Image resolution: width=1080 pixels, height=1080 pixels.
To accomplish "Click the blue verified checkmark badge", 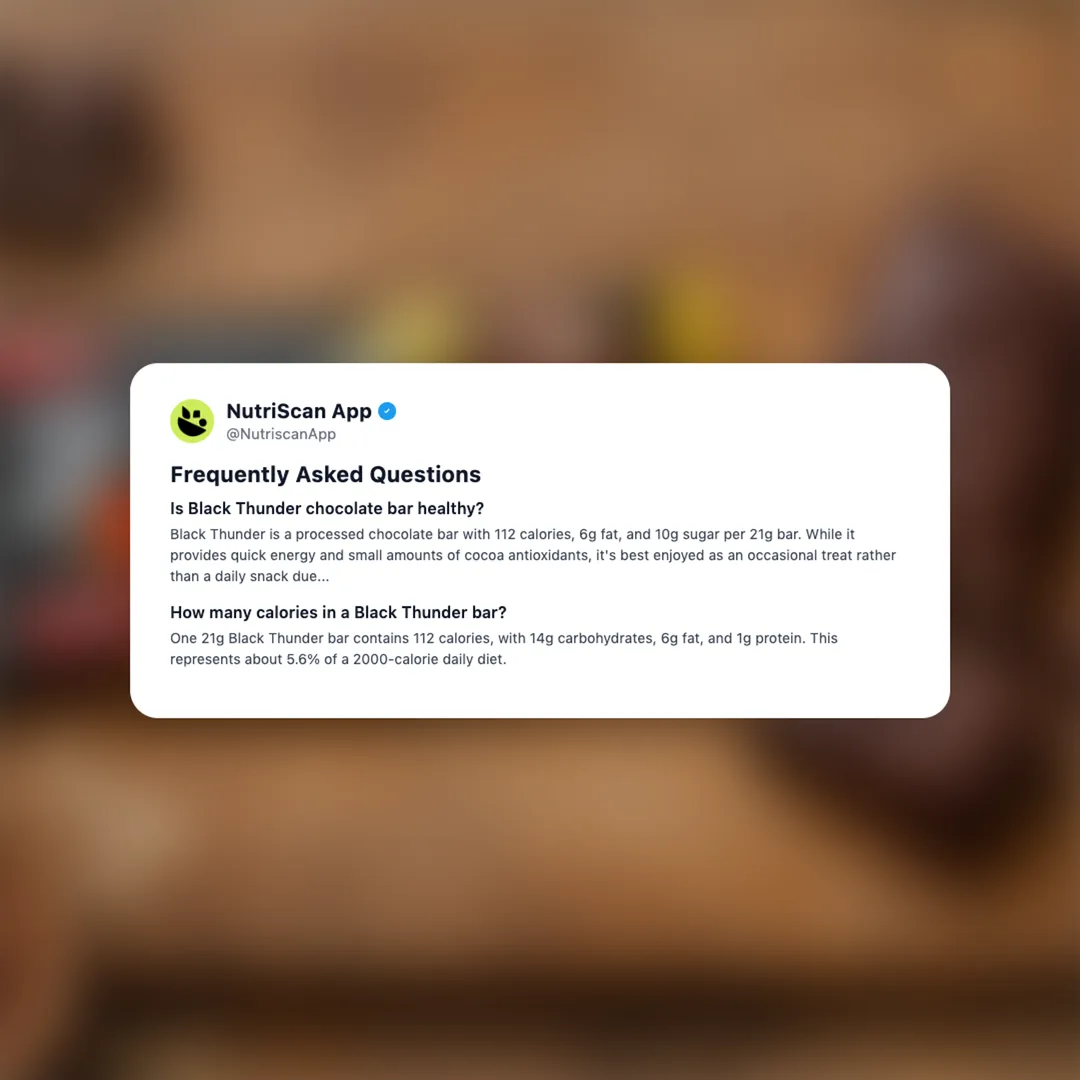I will [x=387, y=411].
